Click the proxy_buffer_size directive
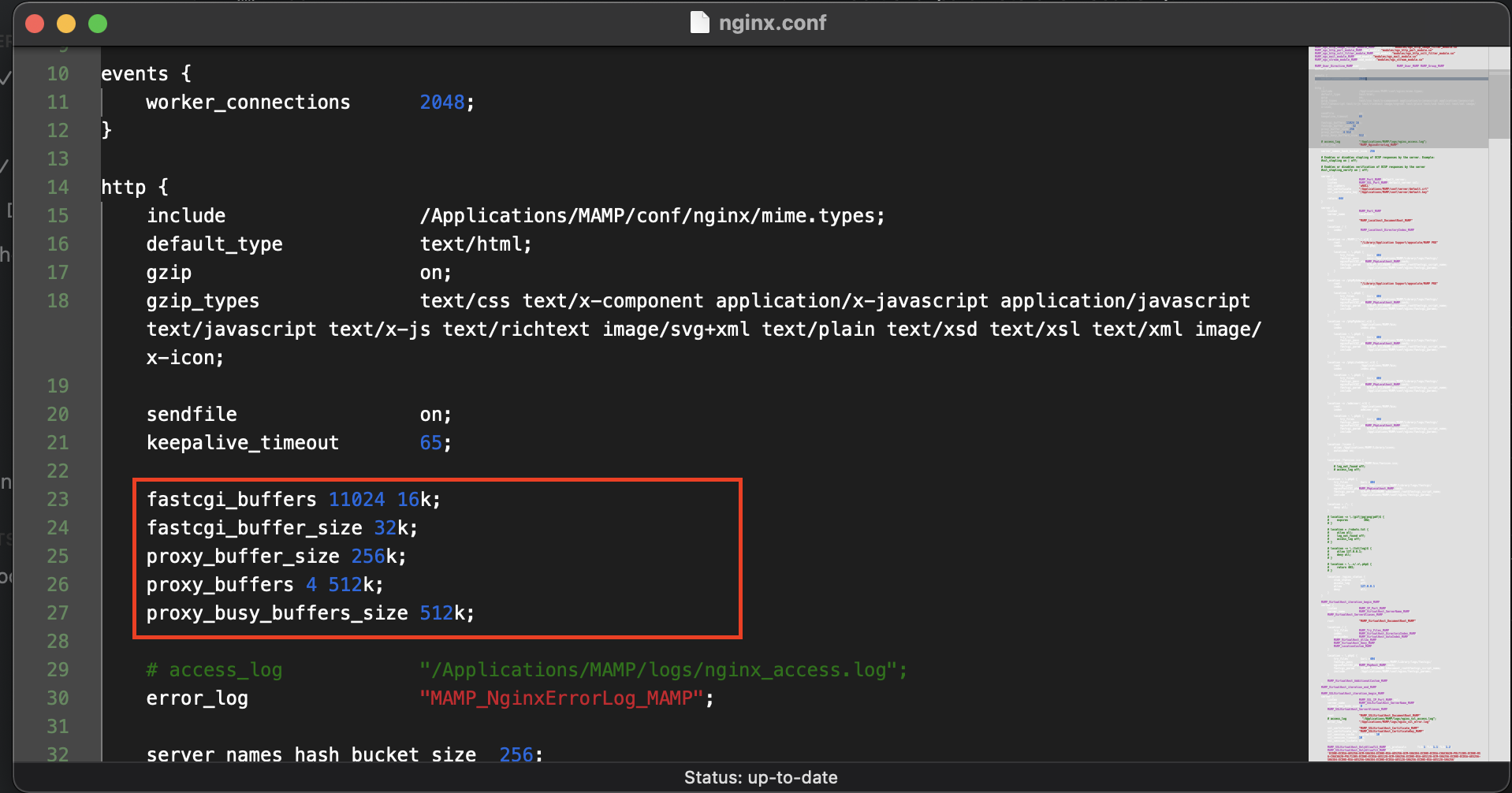This screenshot has height=793, width=1512. coord(243,557)
